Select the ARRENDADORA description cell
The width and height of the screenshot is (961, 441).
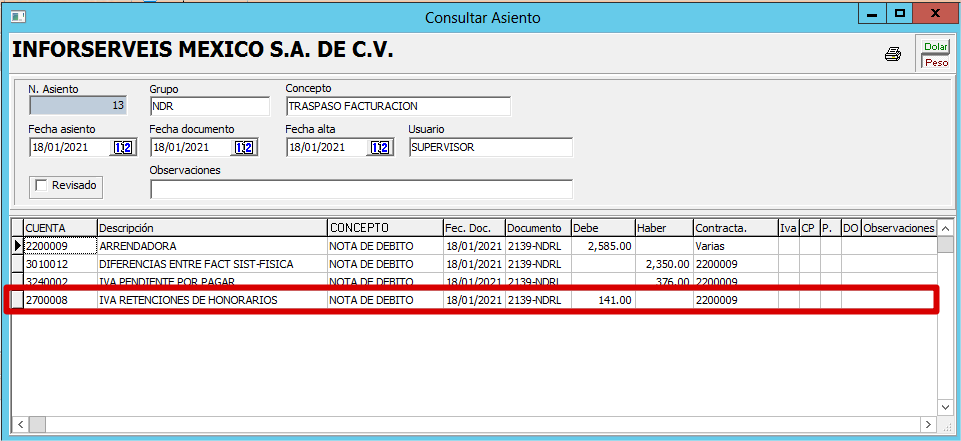pos(212,246)
